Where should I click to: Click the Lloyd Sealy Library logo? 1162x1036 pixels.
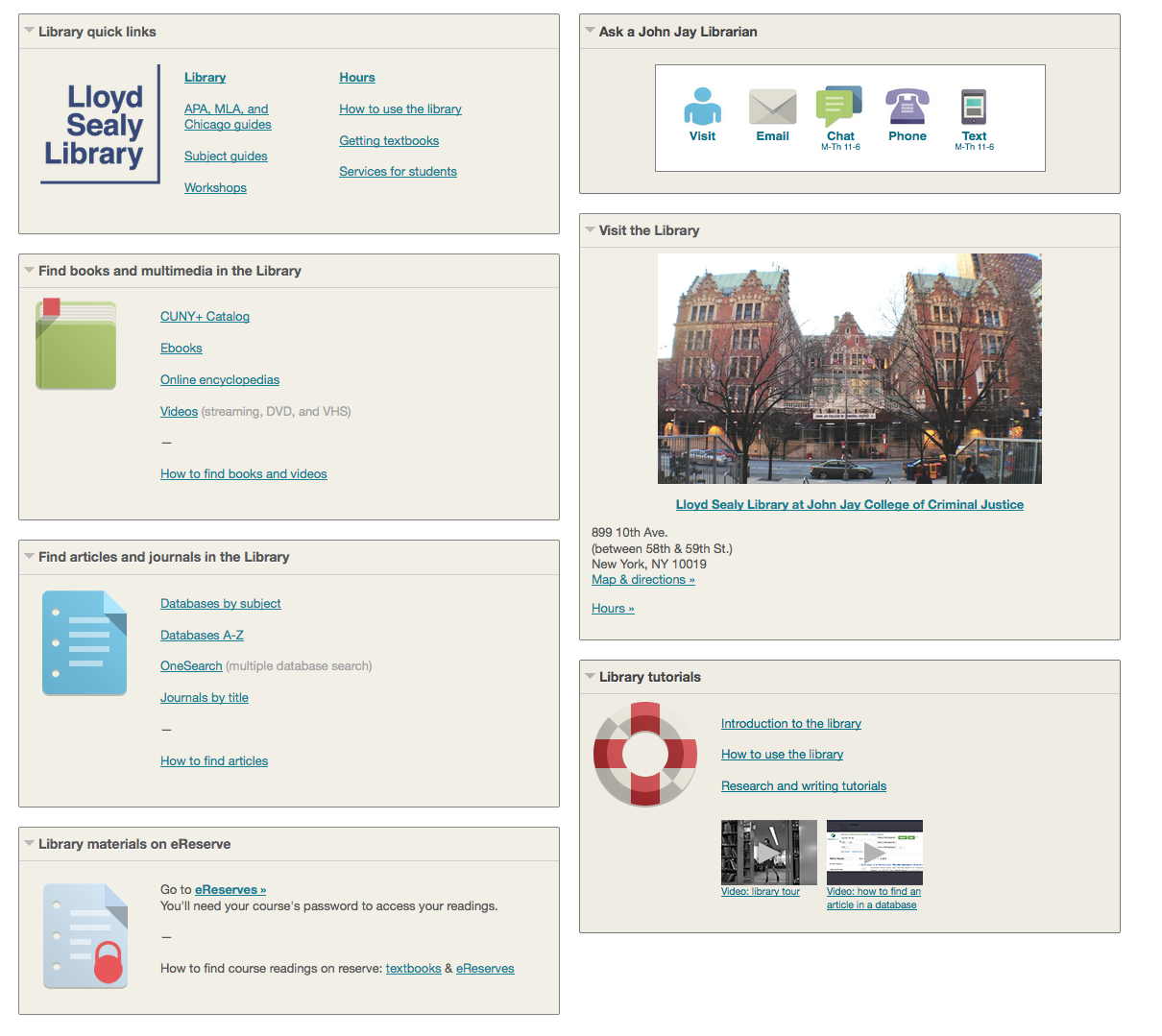101,125
